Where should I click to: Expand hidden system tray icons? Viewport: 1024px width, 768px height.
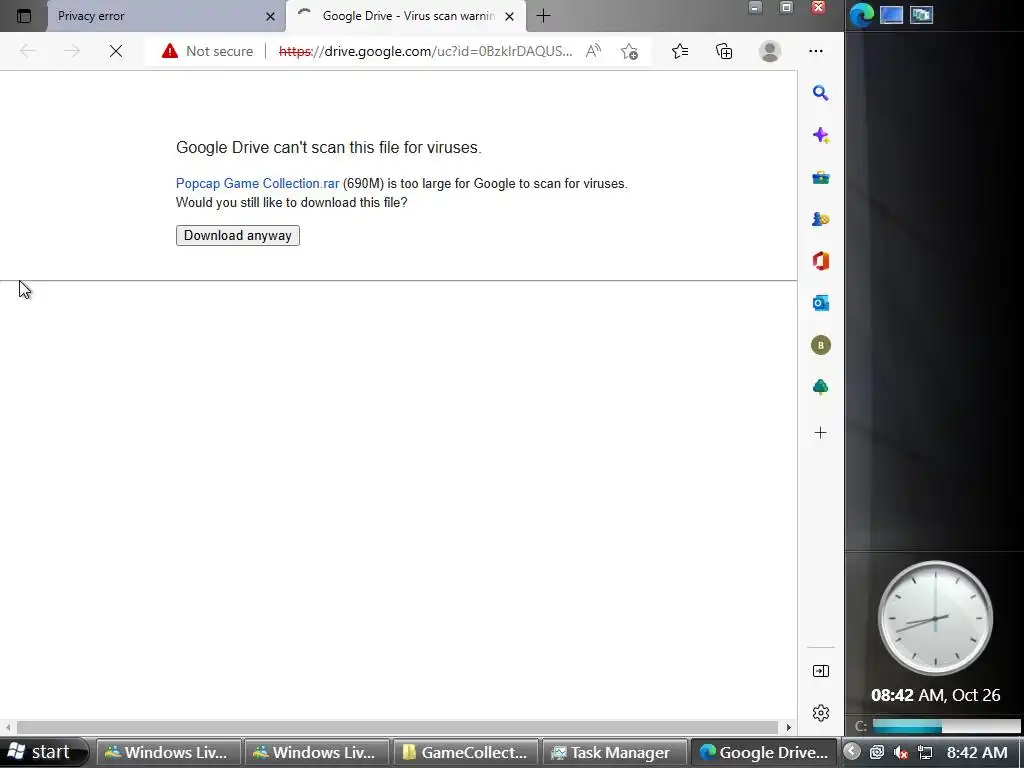[x=852, y=752]
